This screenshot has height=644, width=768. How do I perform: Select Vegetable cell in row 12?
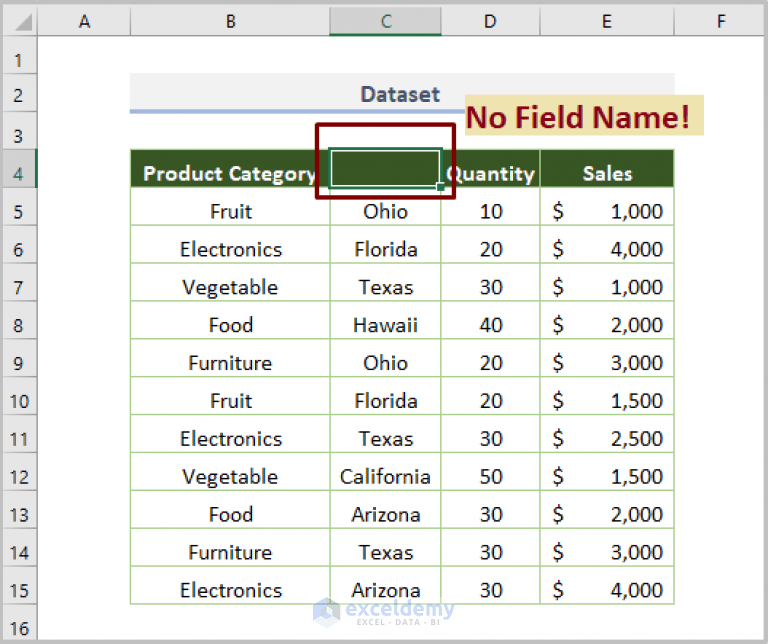click(x=230, y=472)
